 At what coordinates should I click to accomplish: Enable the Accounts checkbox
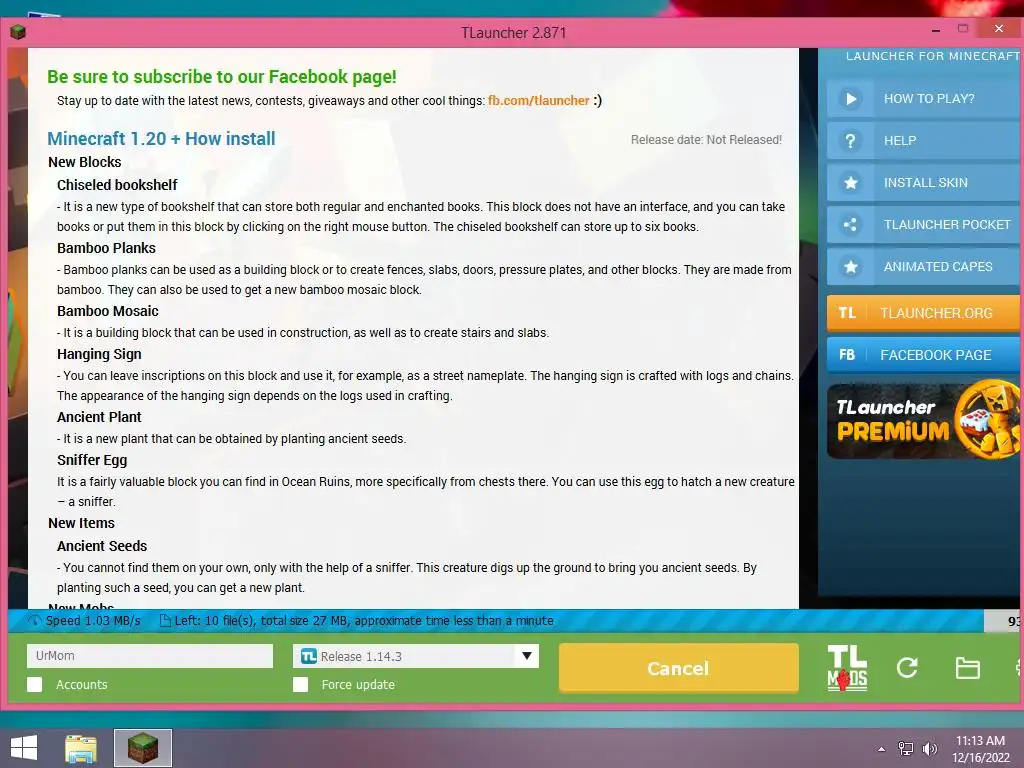point(35,684)
